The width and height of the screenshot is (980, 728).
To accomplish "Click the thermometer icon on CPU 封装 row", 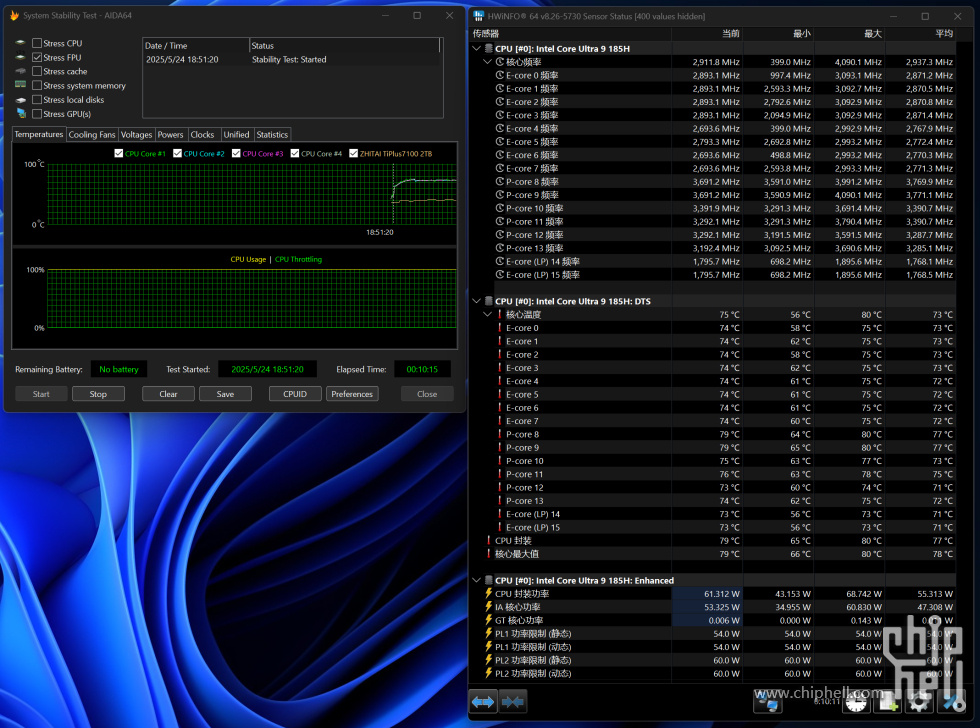I will 489,541.
